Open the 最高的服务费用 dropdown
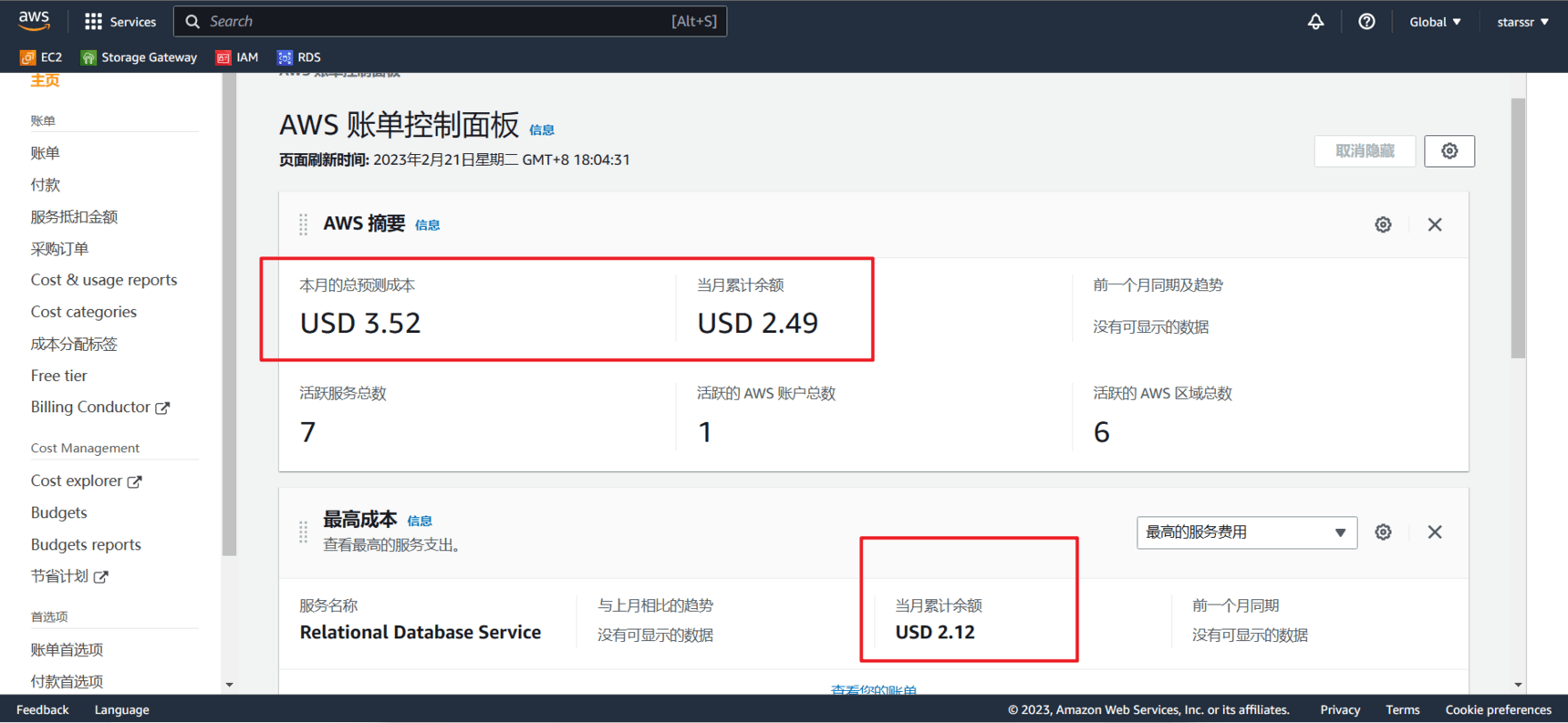 (x=1246, y=532)
